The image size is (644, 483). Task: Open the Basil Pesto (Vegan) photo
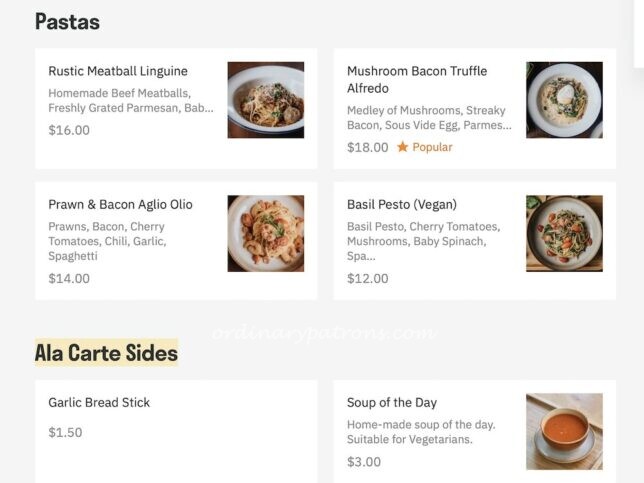click(564, 233)
